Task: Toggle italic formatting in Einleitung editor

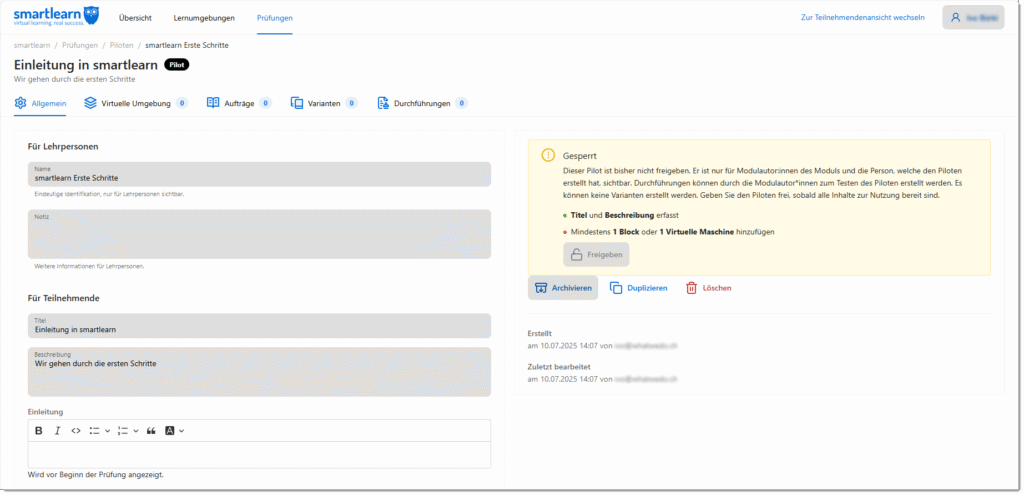Action: pos(57,430)
